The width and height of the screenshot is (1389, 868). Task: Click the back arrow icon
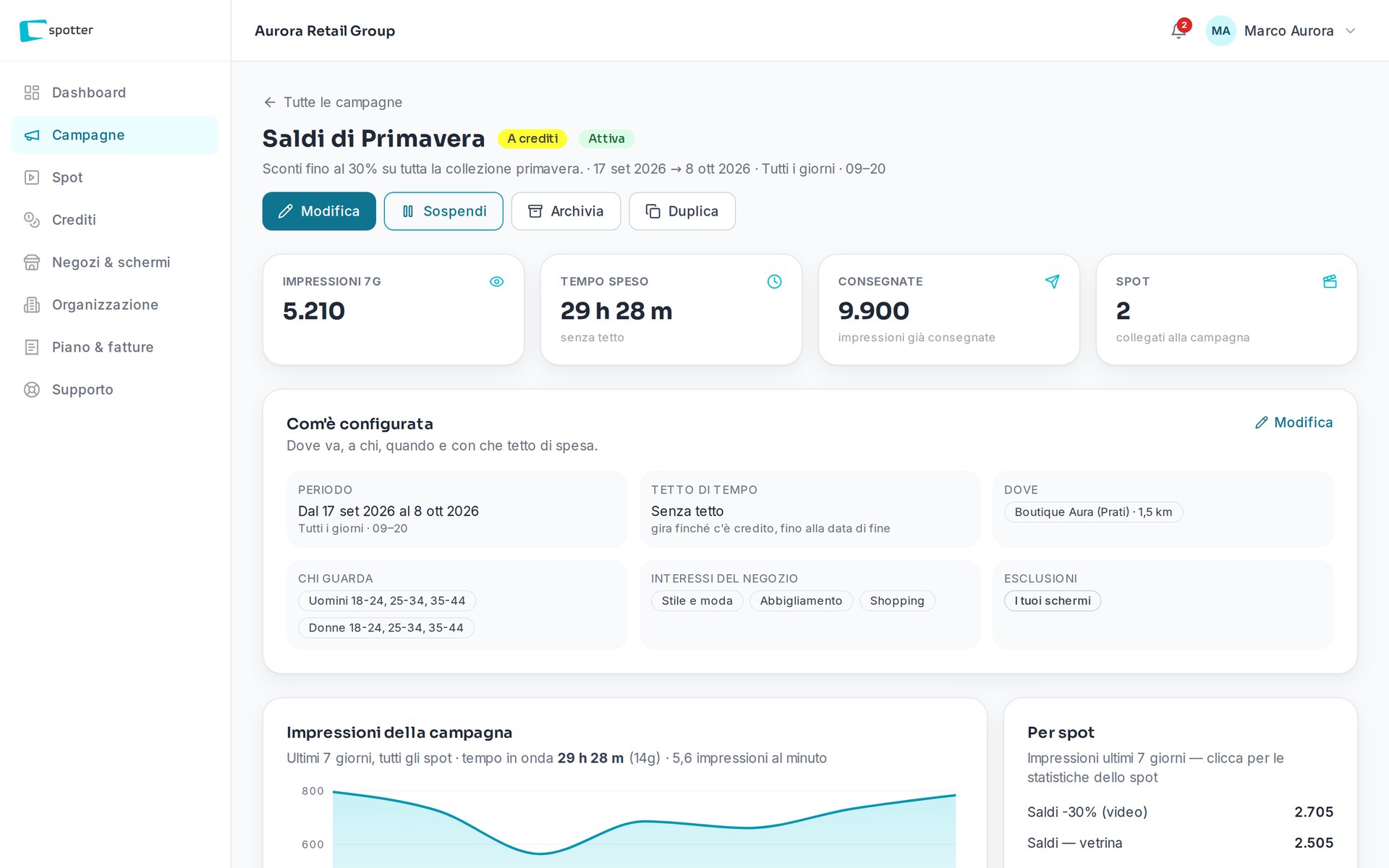pyautogui.click(x=270, y=102)
